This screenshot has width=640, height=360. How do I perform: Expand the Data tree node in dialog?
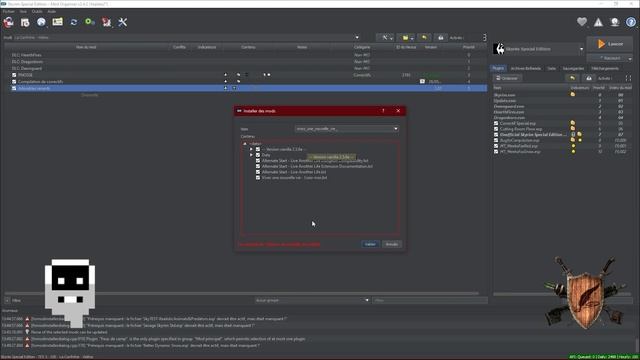251,155
